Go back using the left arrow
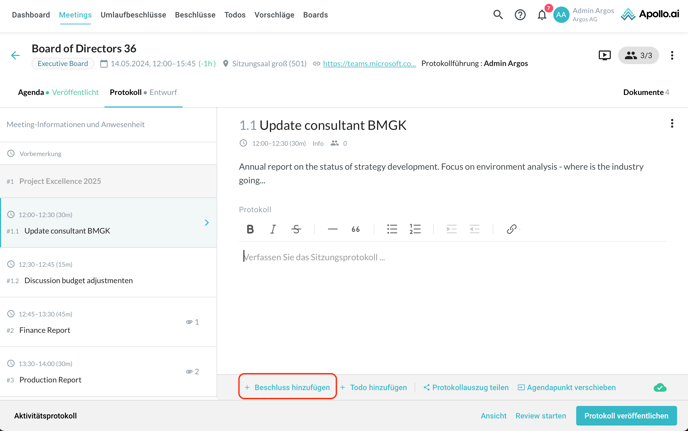This screenshot has width=688, height=431. point(15,56)
